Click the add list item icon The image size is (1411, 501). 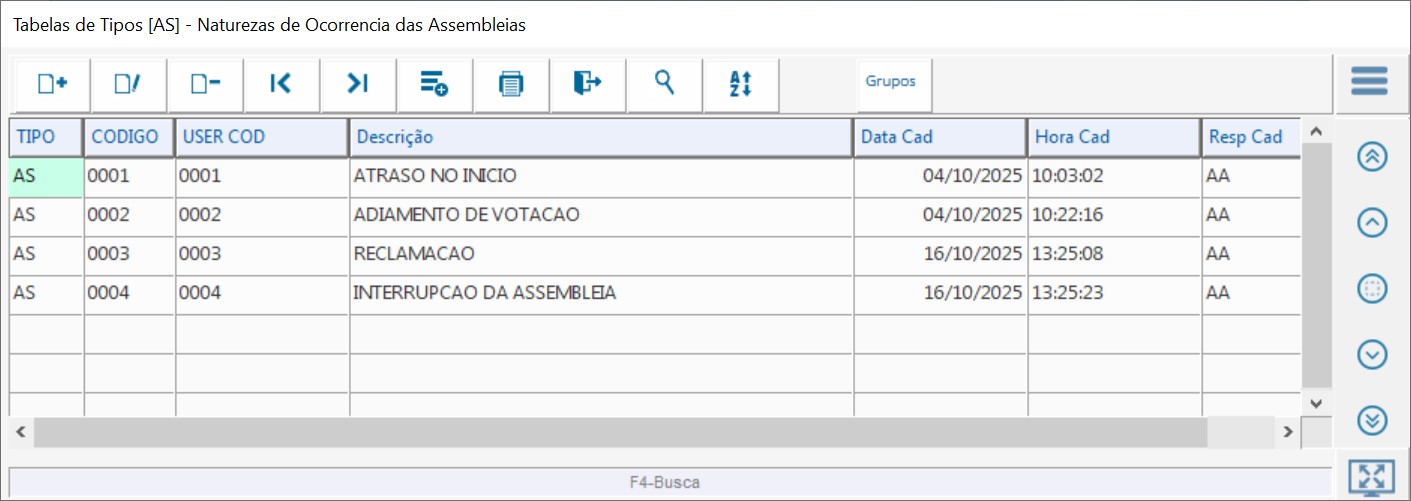(434, 84)
